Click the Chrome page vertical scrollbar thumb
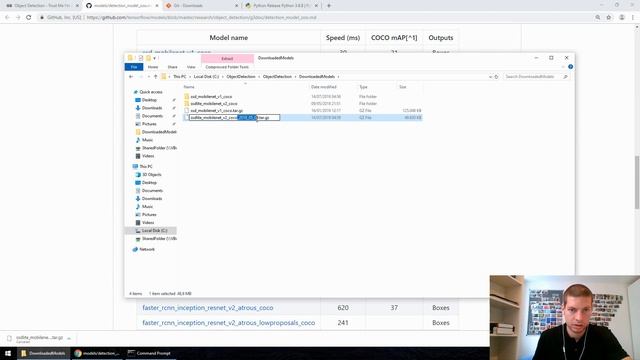The image size is (640, 360). [637, 182]
